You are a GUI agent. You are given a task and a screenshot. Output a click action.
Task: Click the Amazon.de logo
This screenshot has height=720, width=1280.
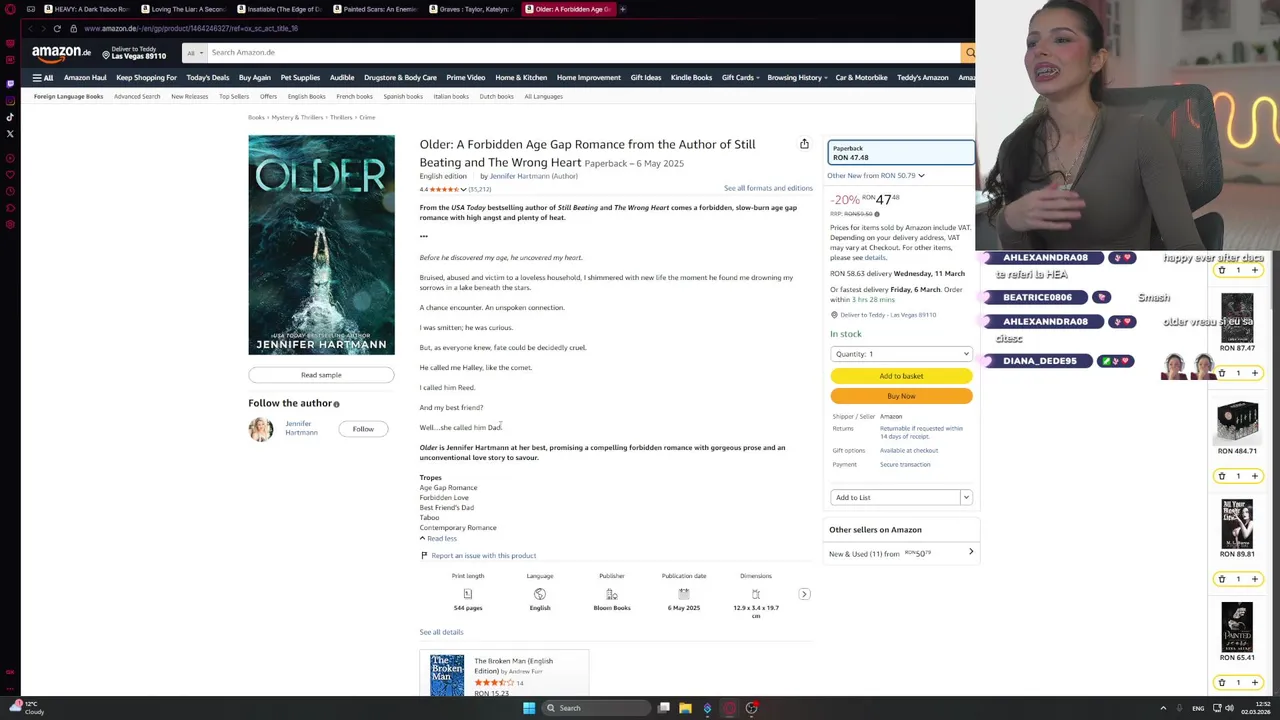pos(61,52)
